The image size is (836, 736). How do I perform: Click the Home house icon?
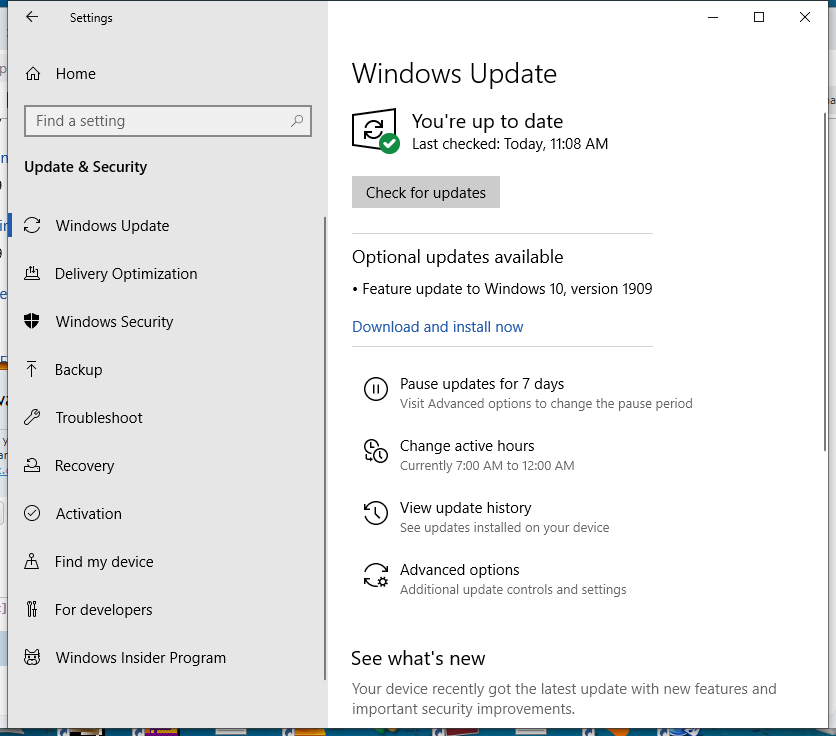click(x=33, y=74)
